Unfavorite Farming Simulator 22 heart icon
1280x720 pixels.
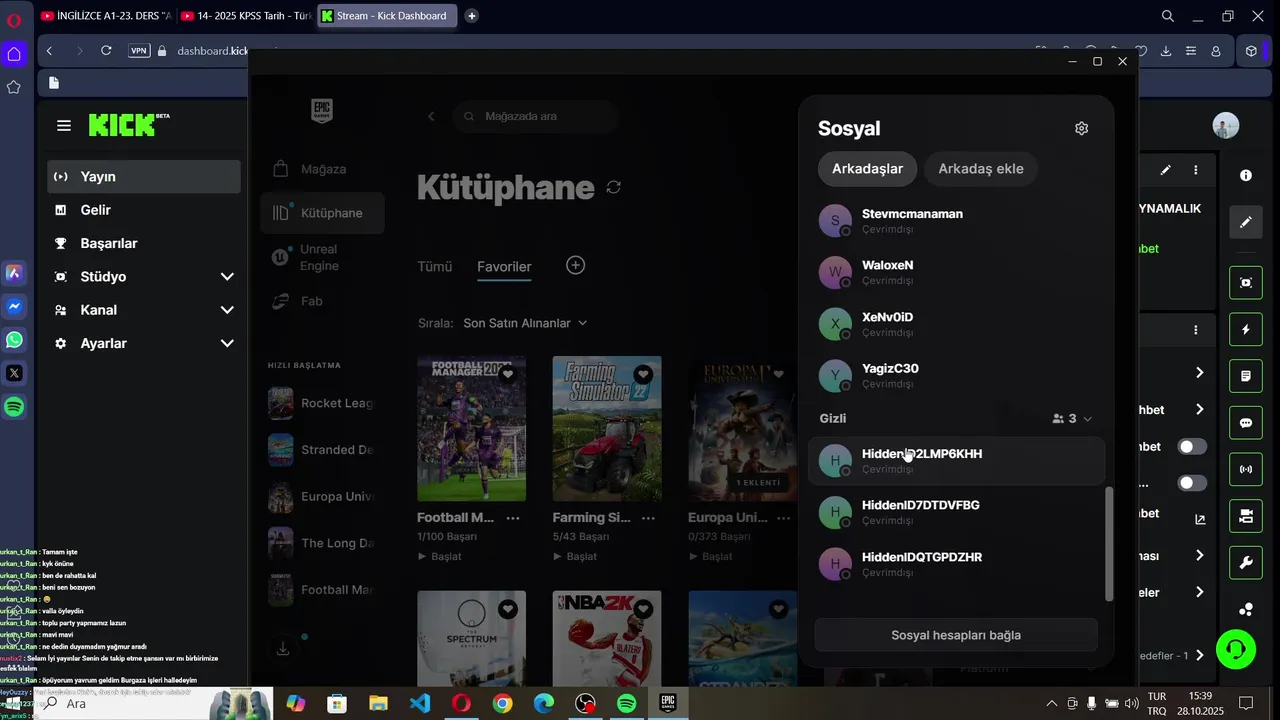coord(643,374)
